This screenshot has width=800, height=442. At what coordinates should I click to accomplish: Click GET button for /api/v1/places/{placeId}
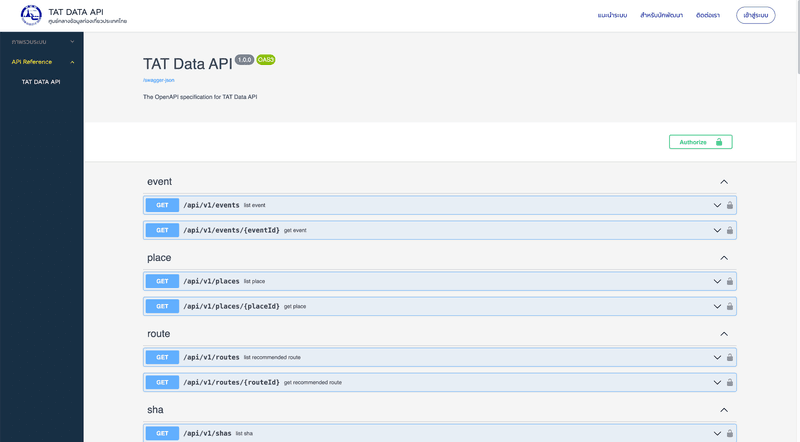click(x=162, y=306)
